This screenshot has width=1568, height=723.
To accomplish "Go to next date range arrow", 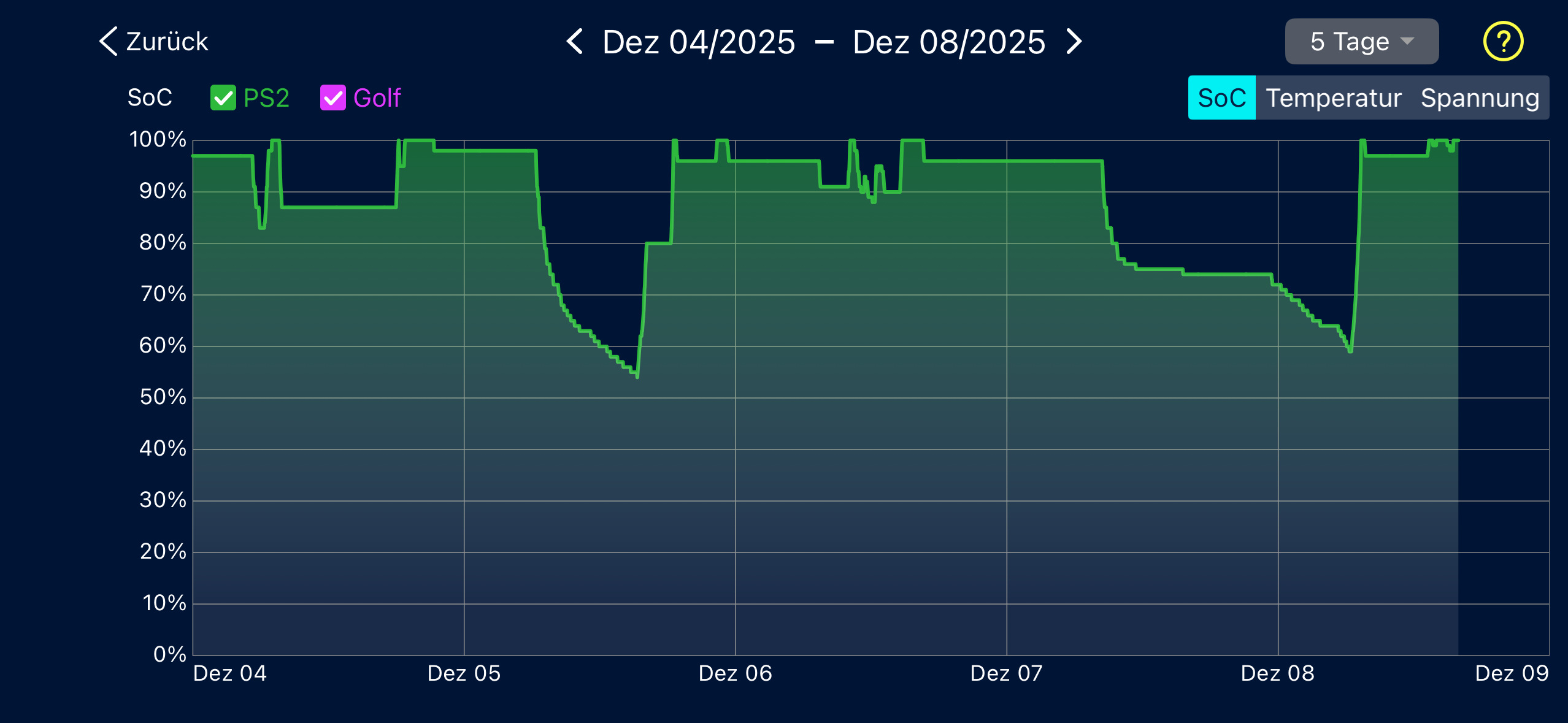I will pos(1074,42).
